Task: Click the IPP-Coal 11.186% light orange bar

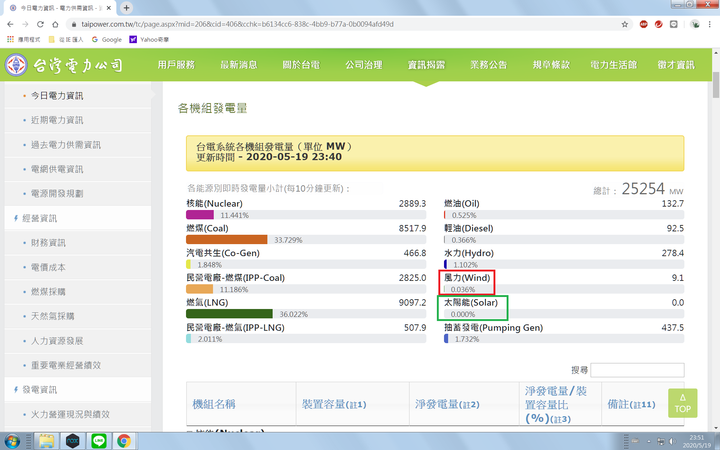Action: click(x=199, y=289)
